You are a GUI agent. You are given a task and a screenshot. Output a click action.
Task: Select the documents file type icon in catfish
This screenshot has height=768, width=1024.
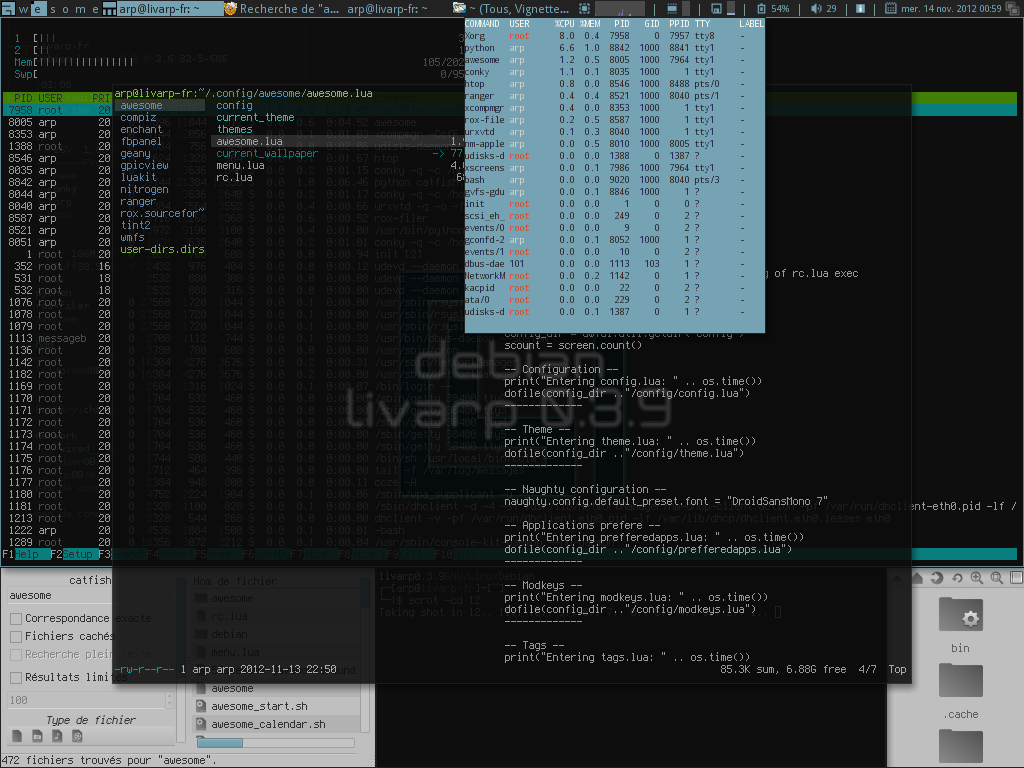(17, 736)
